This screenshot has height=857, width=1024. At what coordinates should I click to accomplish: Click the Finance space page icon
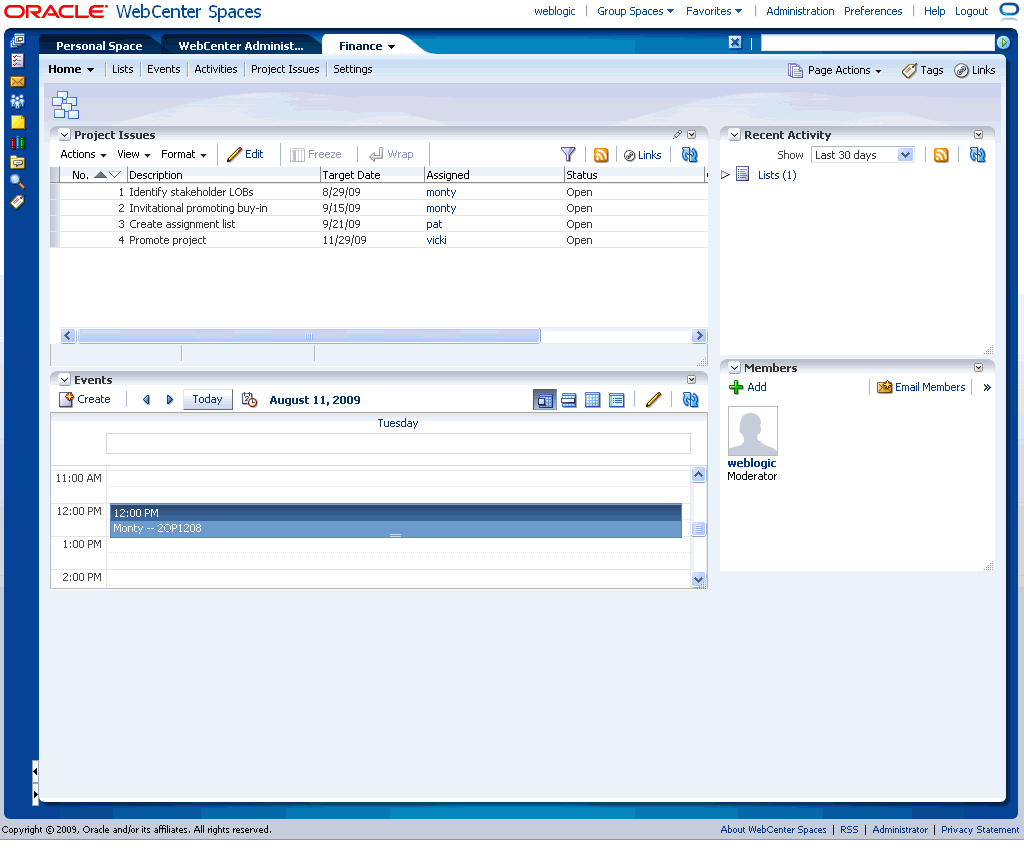65,105
